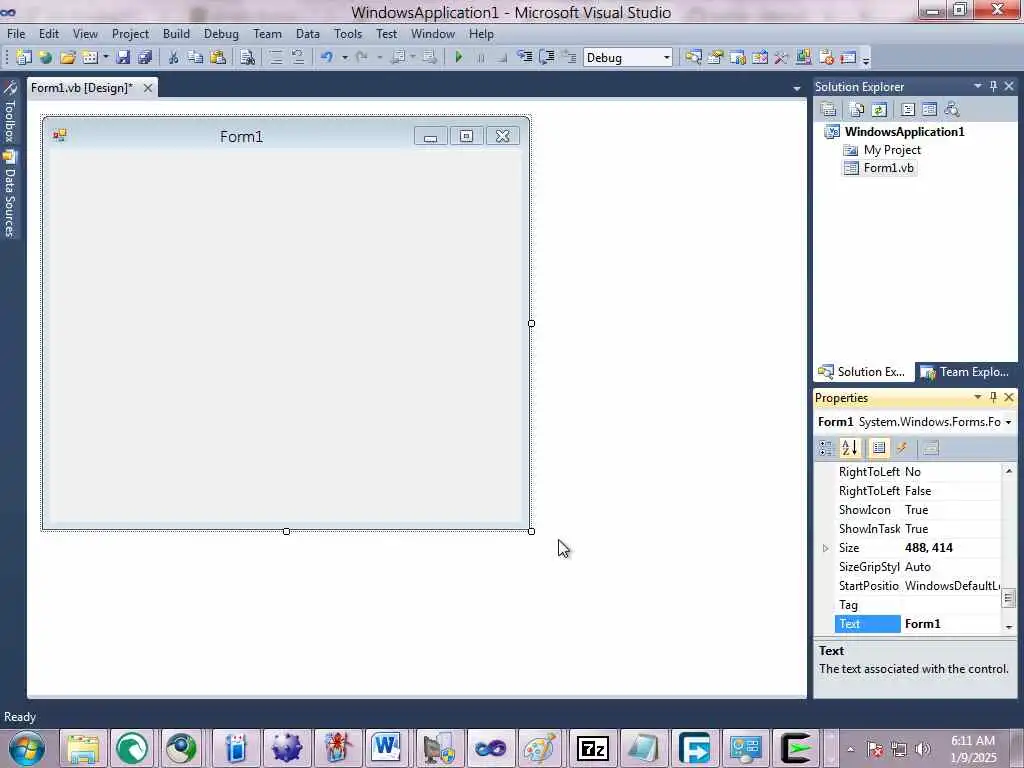Click the StartPosition property value

(x=950, y=586)
